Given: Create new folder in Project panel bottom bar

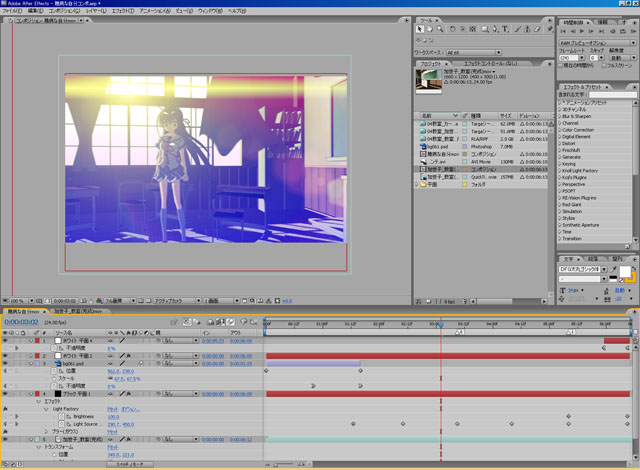Looking at the screenshot, I should click(x=428, y=301).
